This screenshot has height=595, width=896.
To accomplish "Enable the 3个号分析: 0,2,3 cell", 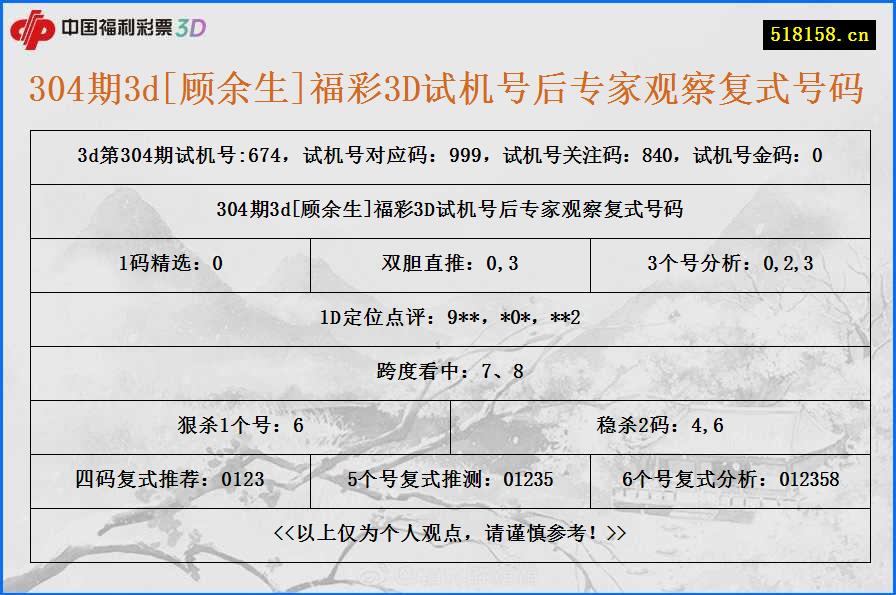I will 728,265.
